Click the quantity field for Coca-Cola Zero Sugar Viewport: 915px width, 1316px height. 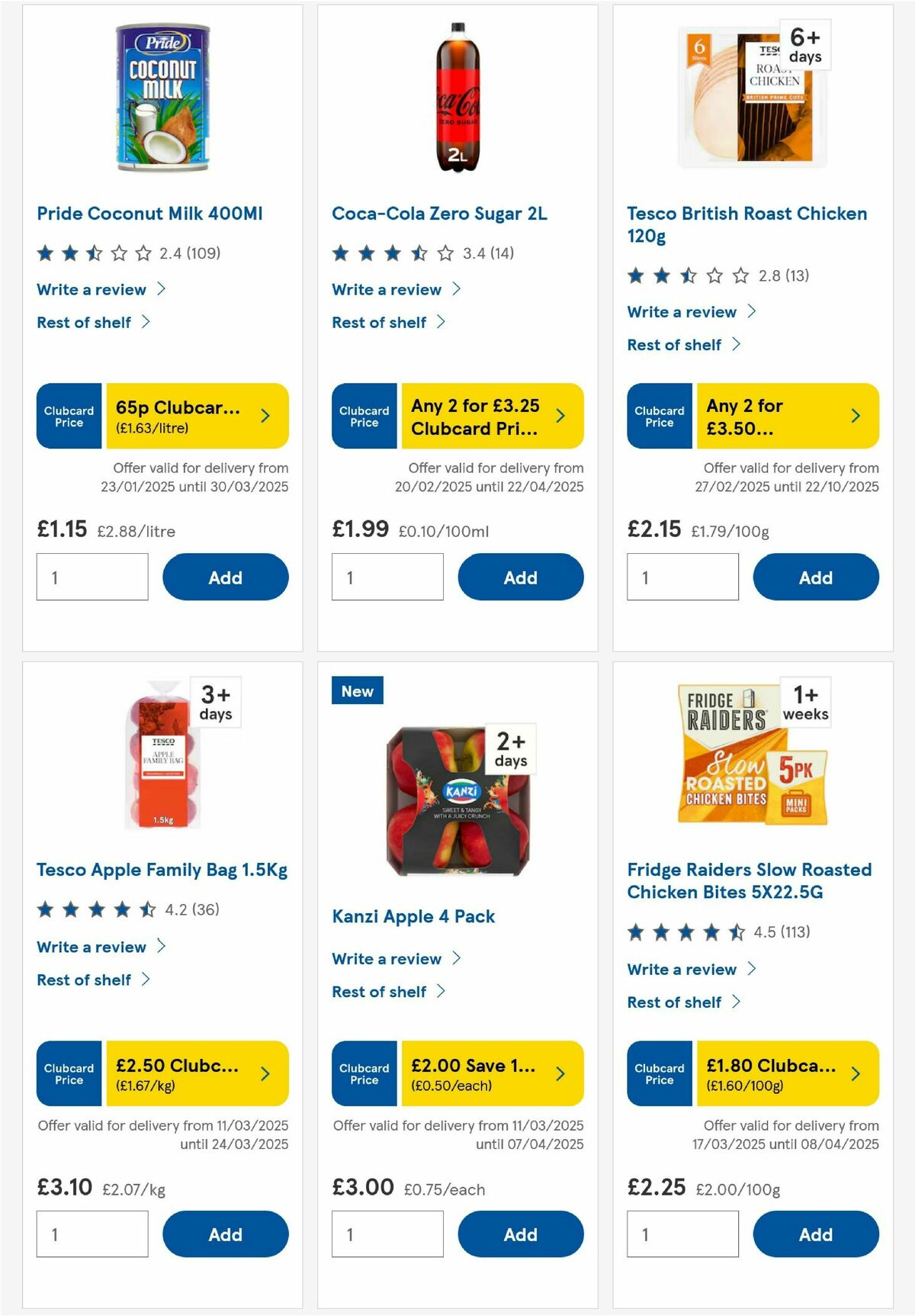pyautogui.click(x=387, y=578)
